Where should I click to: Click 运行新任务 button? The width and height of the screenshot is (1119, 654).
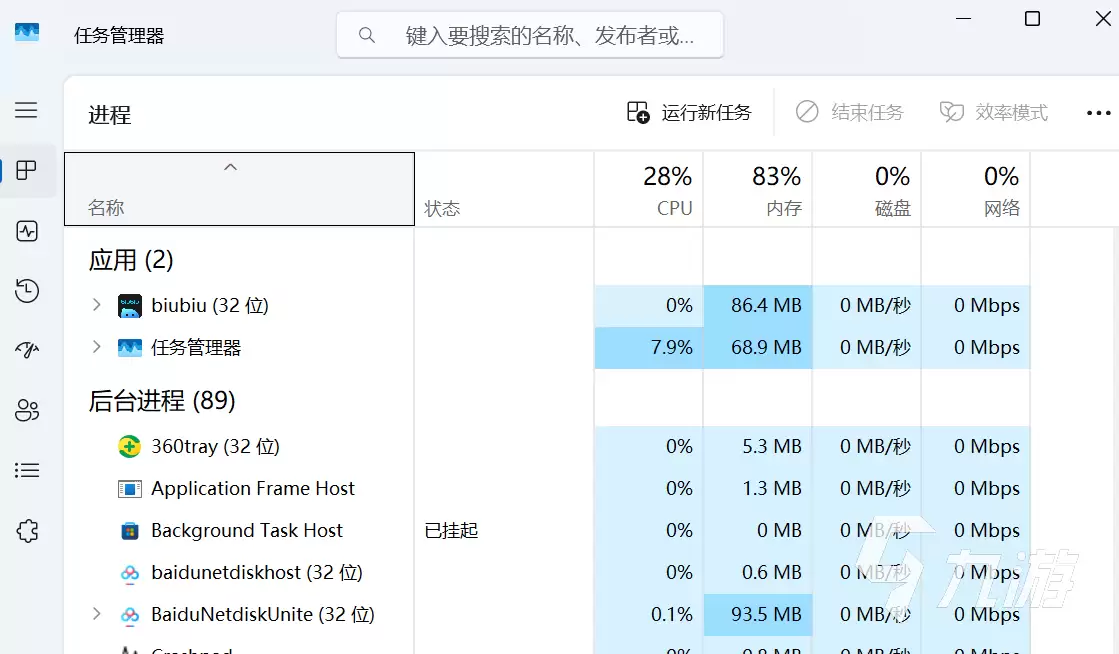coord(689,112)
